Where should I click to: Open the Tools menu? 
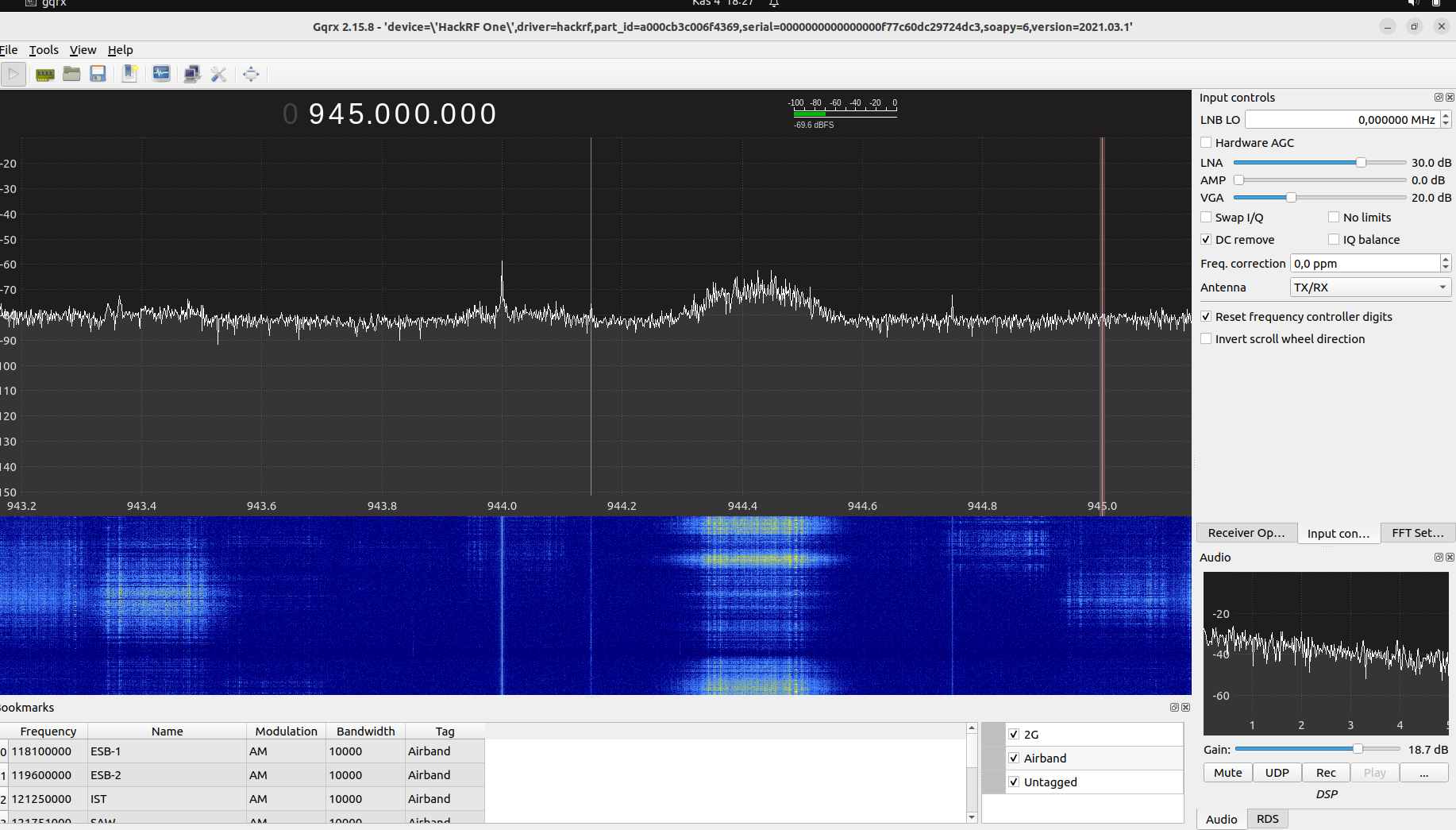pos(44,50)
